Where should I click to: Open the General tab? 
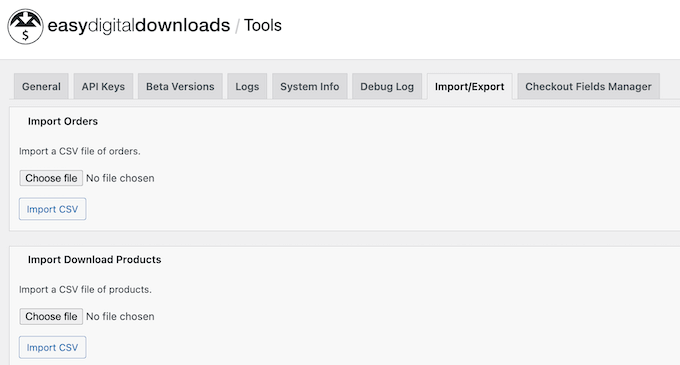coord(41,86)
